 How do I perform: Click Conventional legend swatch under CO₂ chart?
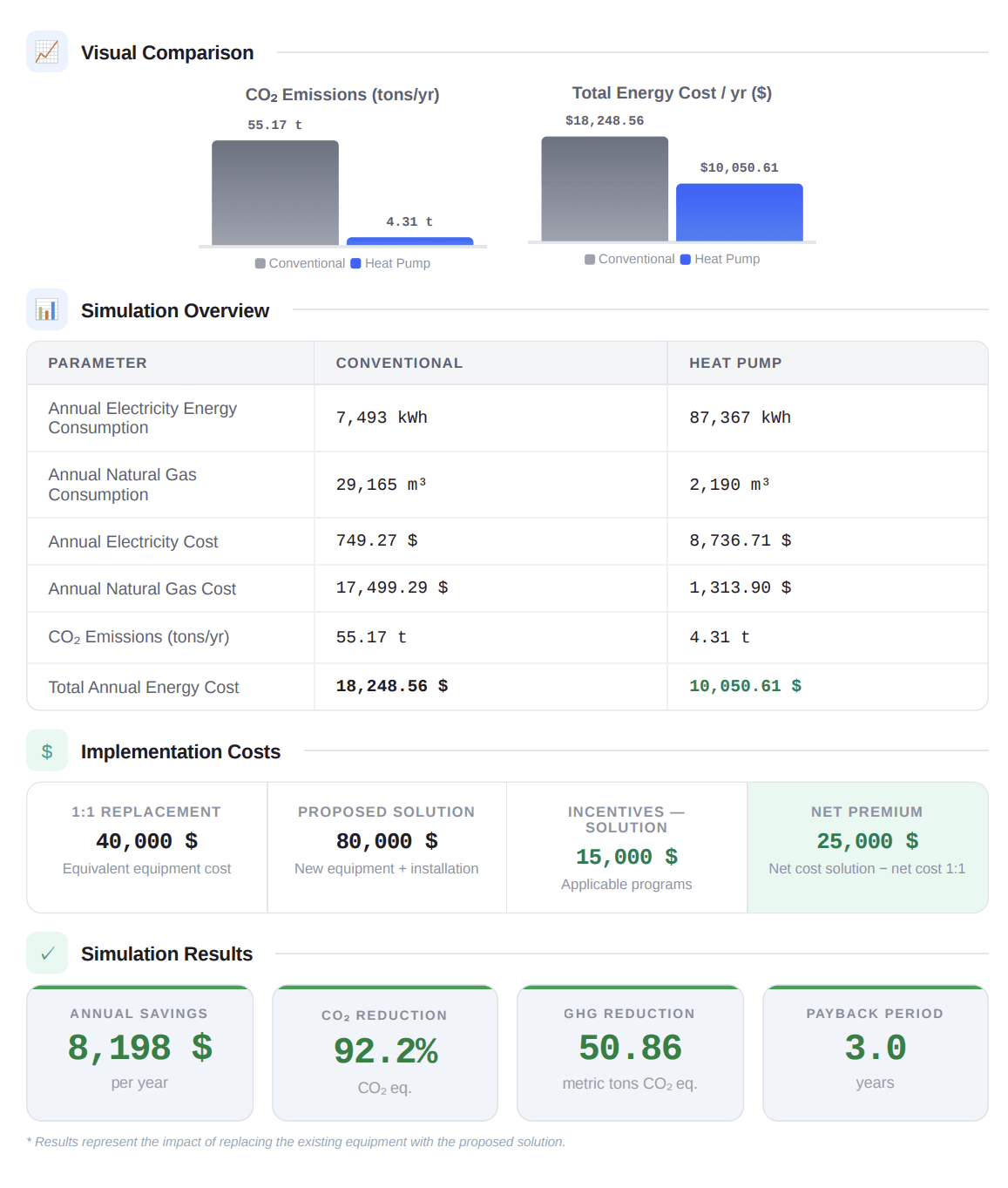260,263
